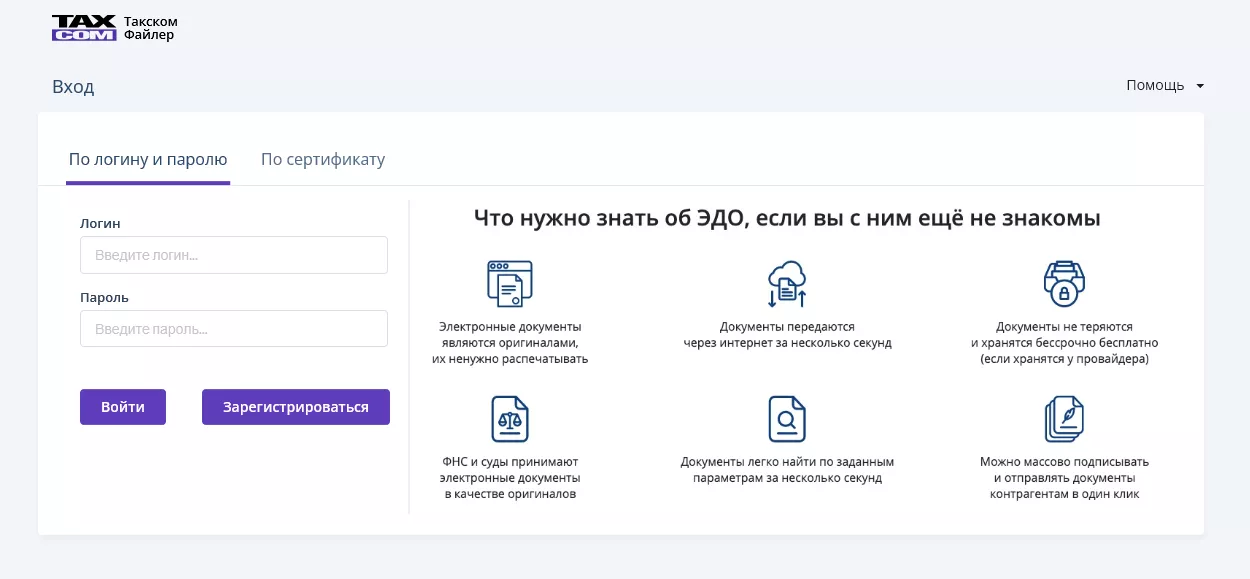
Task: Switch to the По сертификату tab
Action: click(x=323, y=160)
